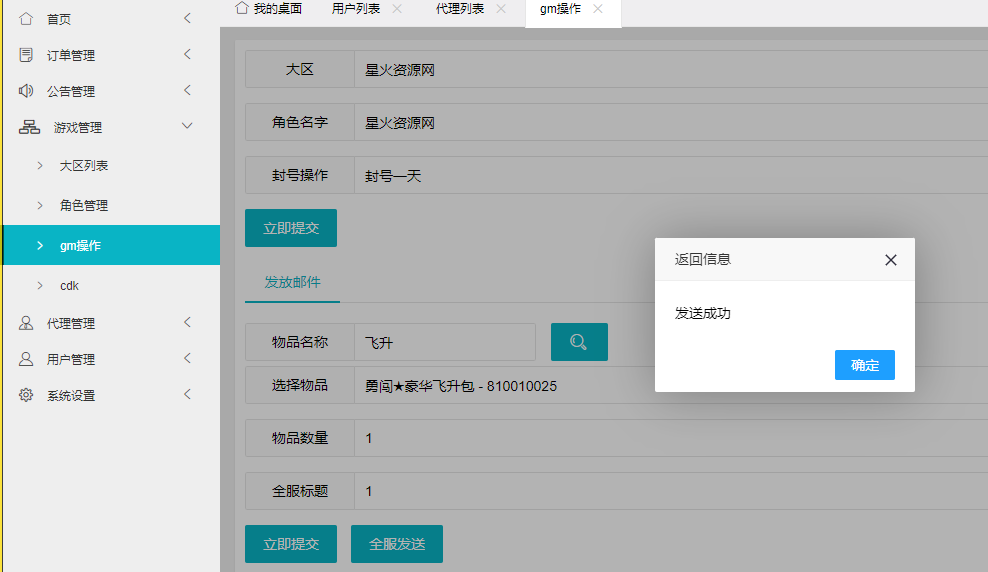Click 确定 in the dialog

(x=864, y=365)
